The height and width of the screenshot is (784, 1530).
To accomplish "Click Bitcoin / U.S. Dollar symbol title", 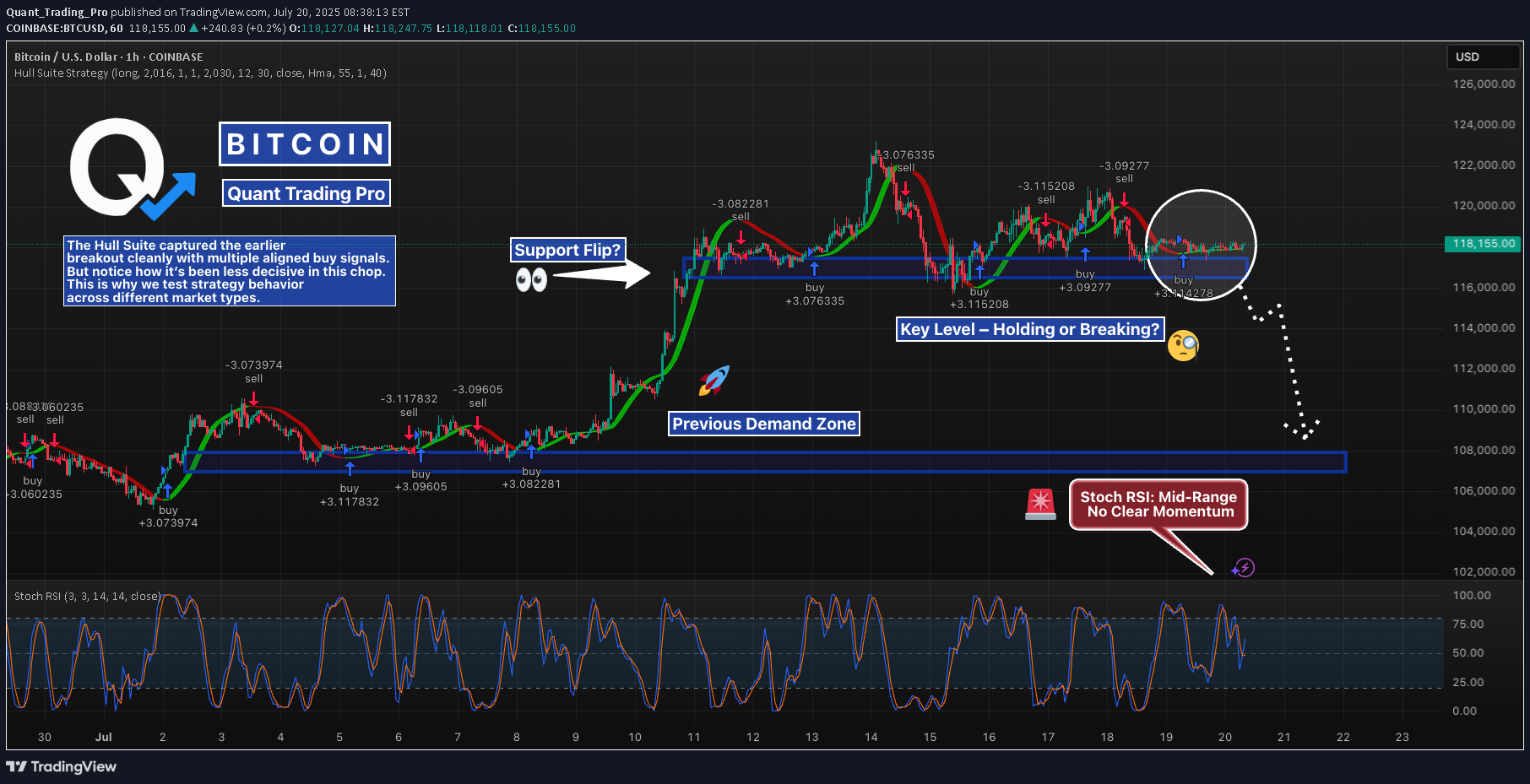I will click(108, 57).
